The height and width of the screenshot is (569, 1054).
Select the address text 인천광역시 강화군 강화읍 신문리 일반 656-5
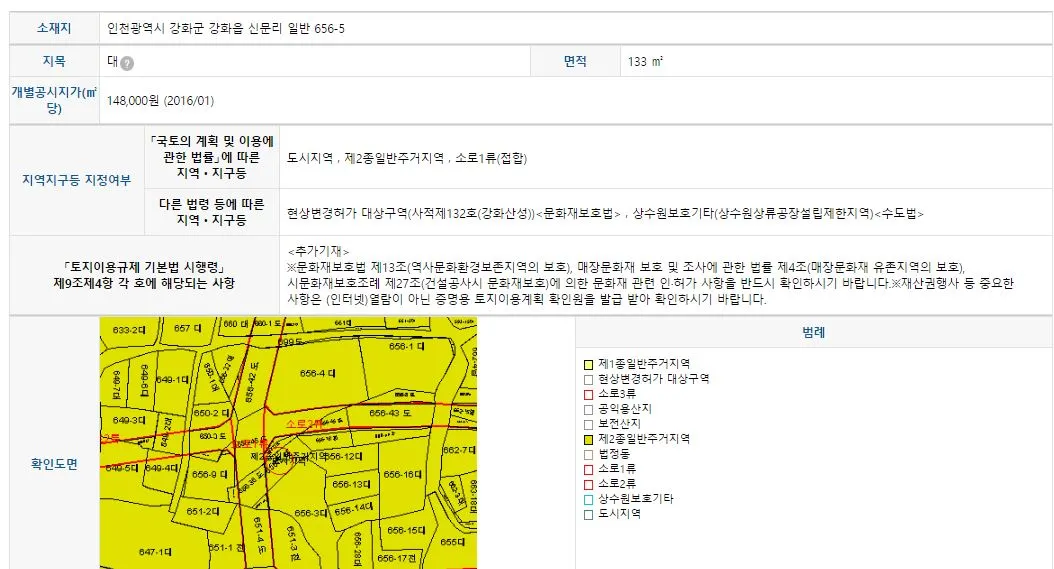226,29
